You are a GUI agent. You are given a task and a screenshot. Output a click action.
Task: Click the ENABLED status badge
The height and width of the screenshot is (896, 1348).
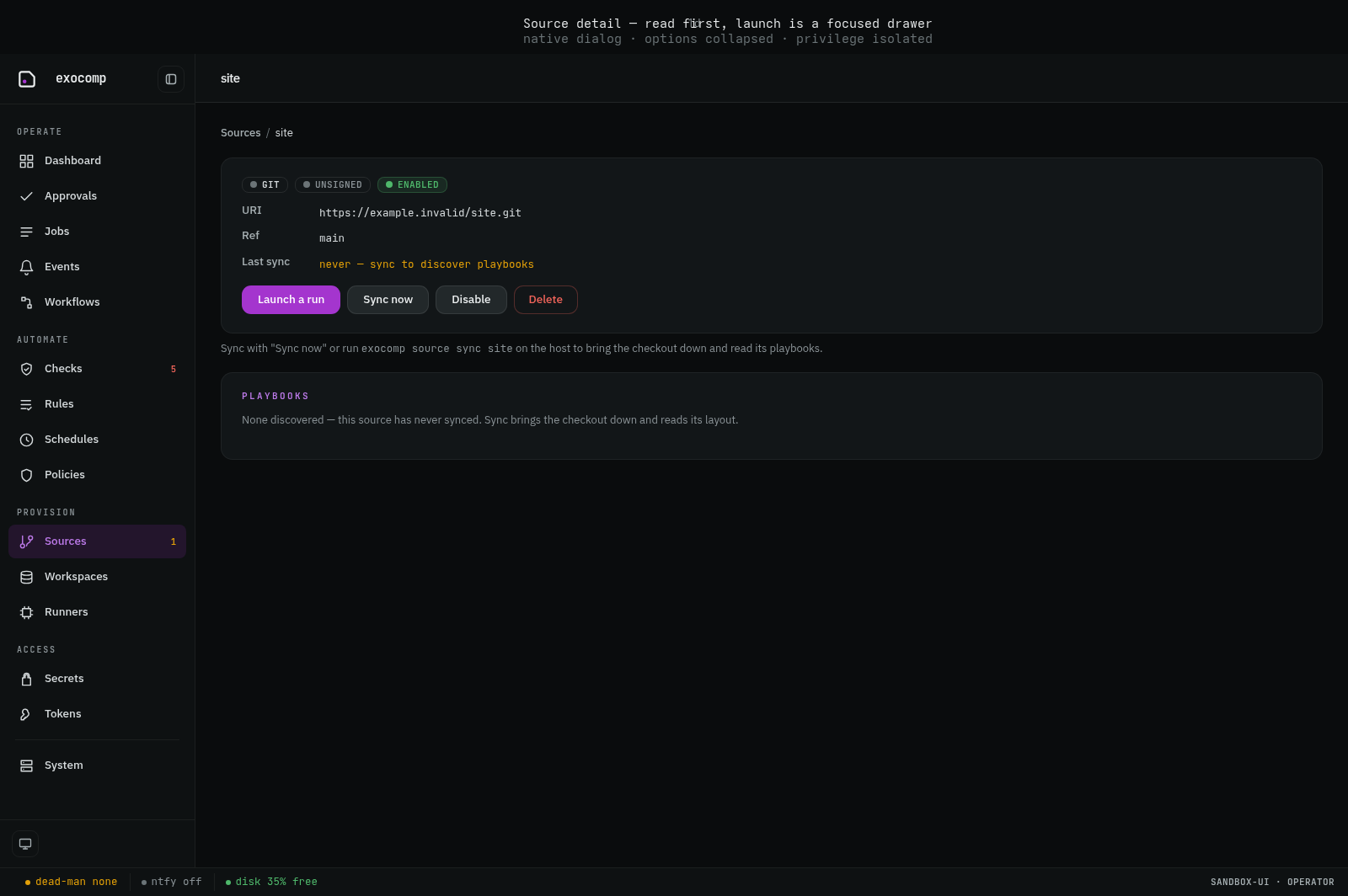coord(412,185)
